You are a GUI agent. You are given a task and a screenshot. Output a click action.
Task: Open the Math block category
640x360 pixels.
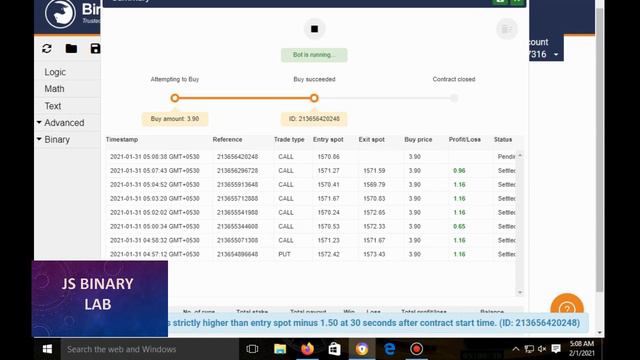[x=54, y=89]
